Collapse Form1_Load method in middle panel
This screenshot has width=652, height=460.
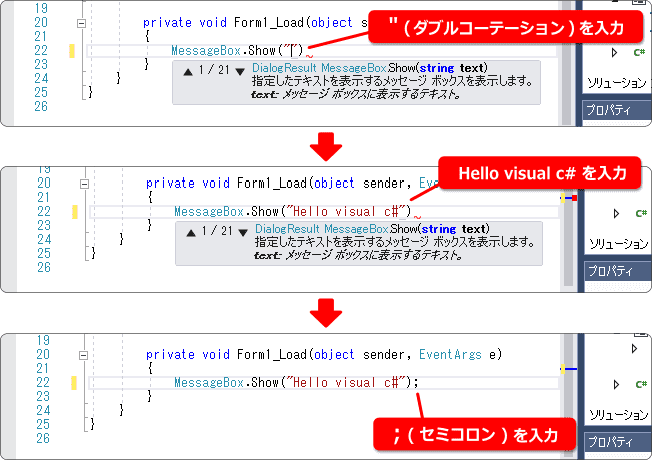[x=84, y=184]
